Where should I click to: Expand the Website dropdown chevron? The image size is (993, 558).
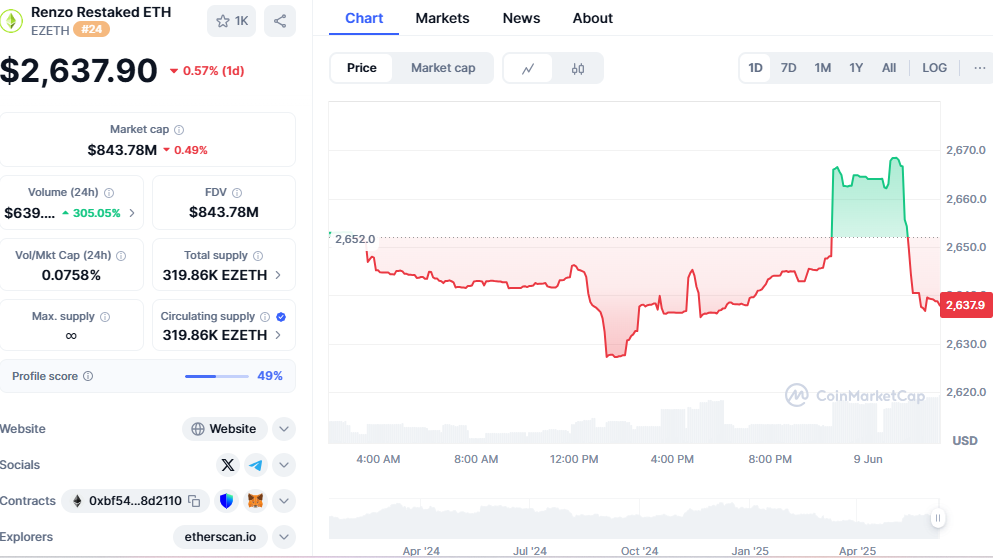pos(284,429)
